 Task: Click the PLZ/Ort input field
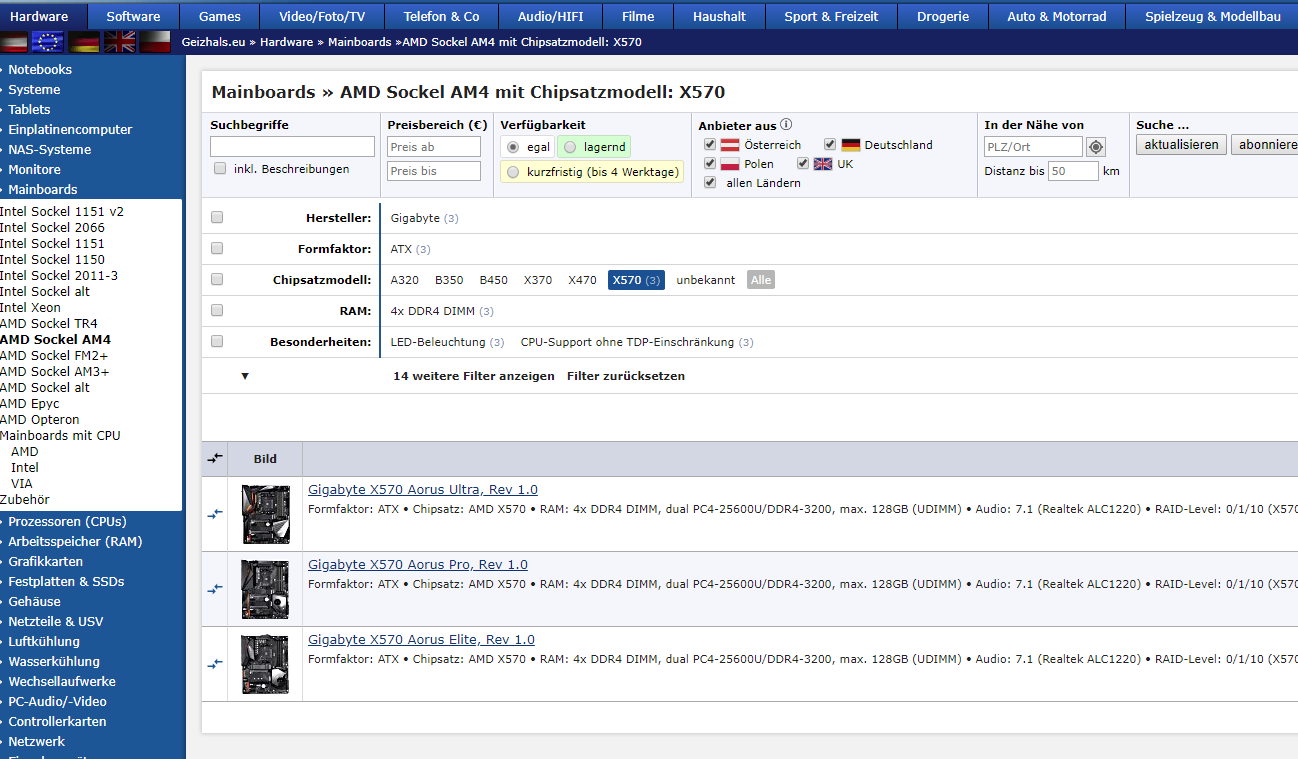(1033, 147)
